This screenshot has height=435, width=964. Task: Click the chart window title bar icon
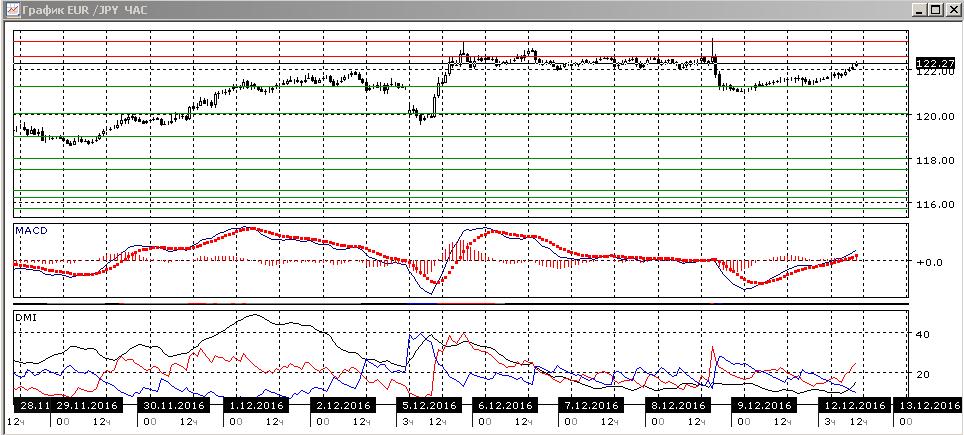coord(11,9)
